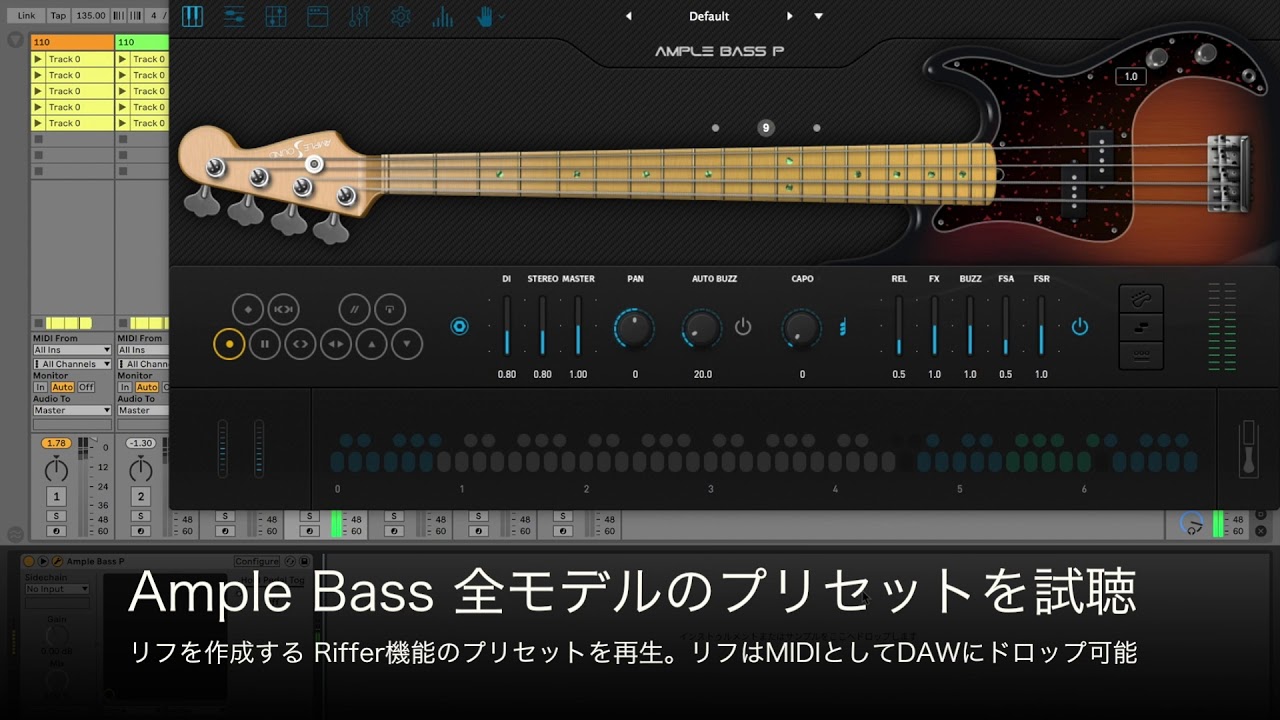Click the Tap tempo button in Ableton
This screenshot has width=1280, height=720.
click(x=58, y=16)
